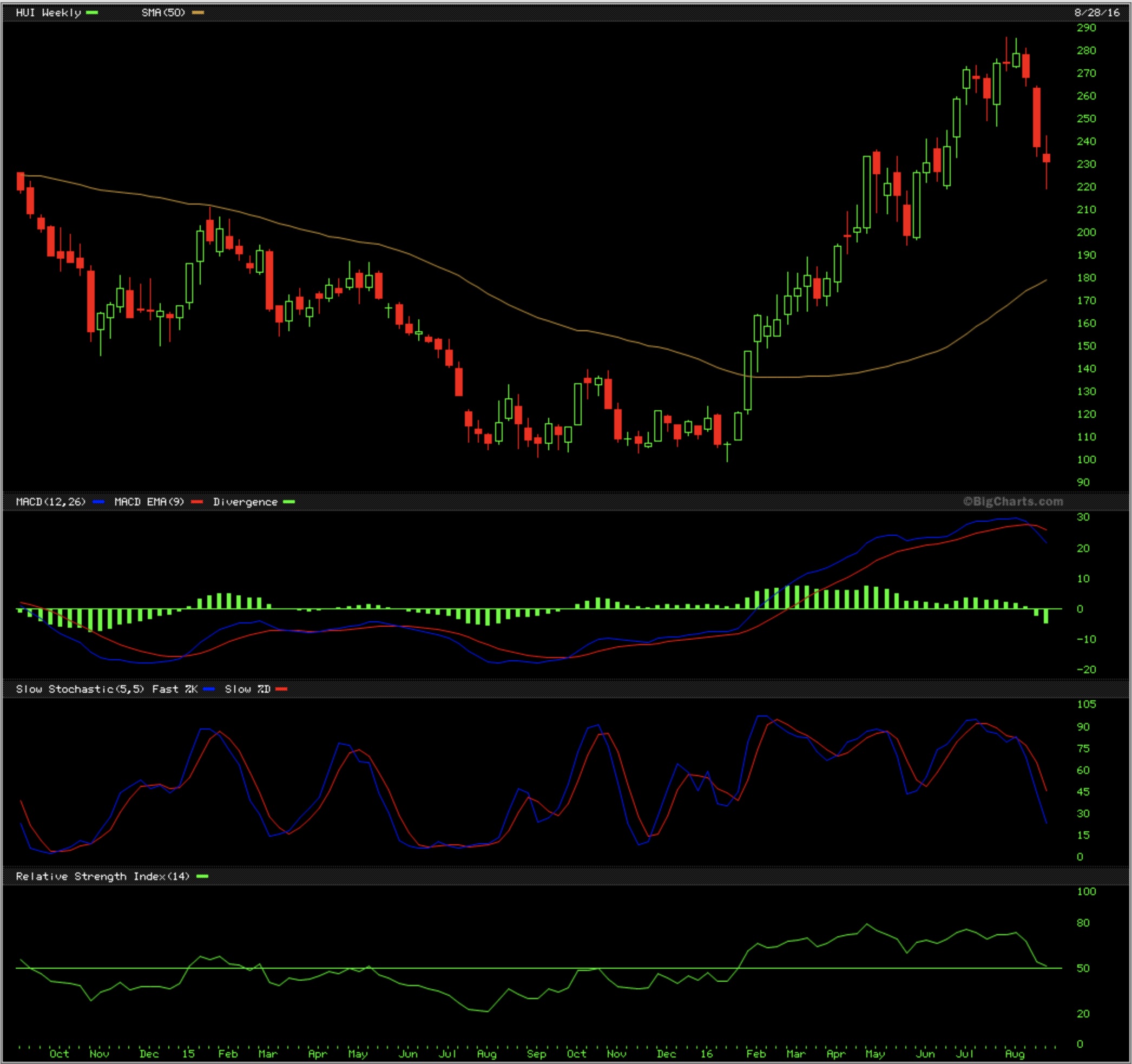Viewport: 1132px width, 1064px height.
Task: Click the largest negative MACD divergence bar at right
Action: tap(1047, 616)
